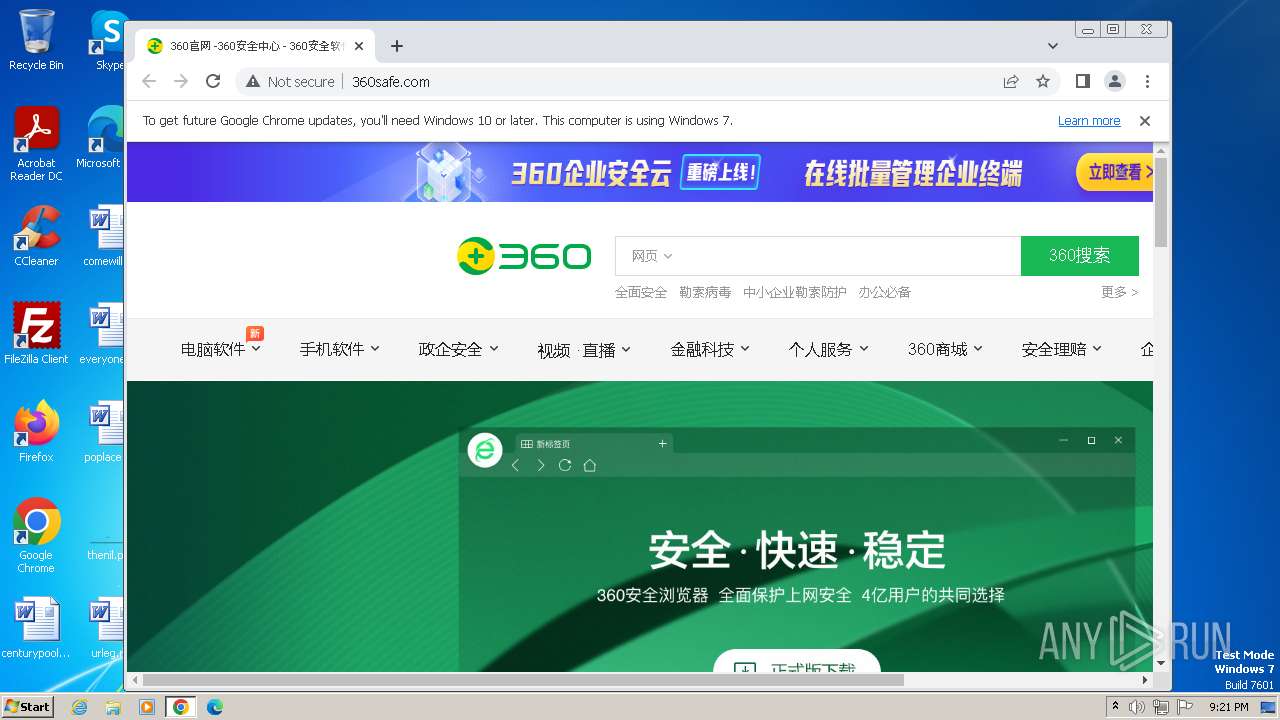
Task: Open the share page icon in address bar
Action: (1011, 82)
